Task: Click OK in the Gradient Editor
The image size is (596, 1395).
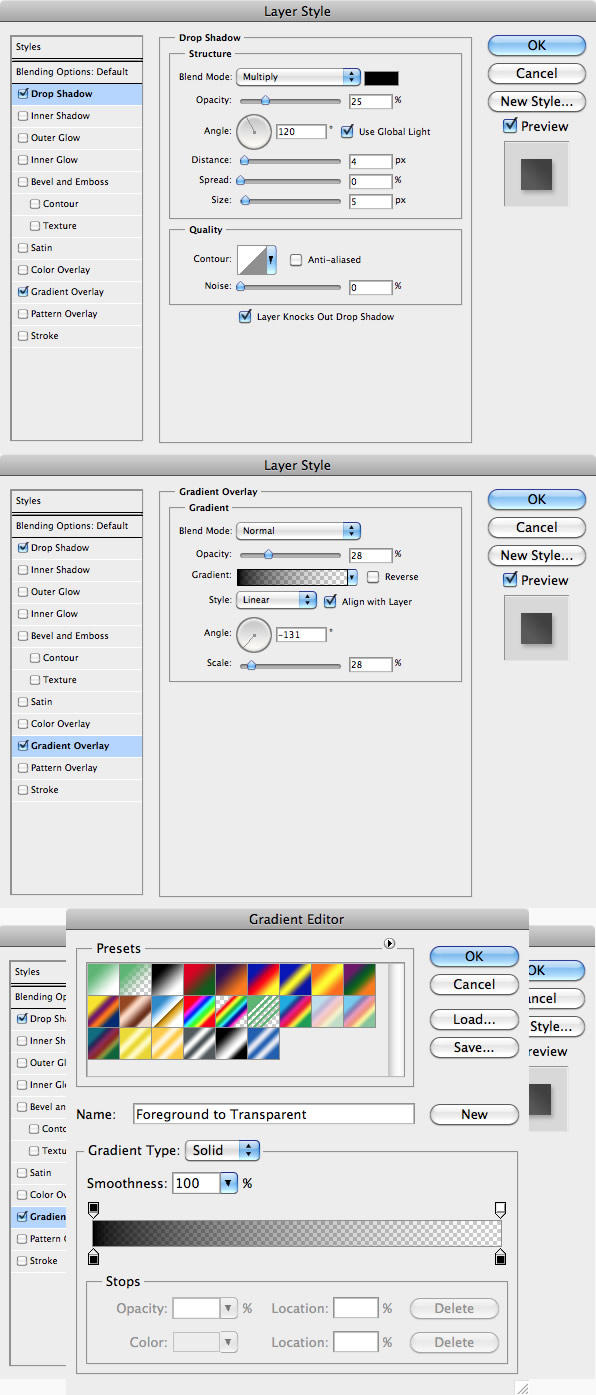Action: click(474, 956)
